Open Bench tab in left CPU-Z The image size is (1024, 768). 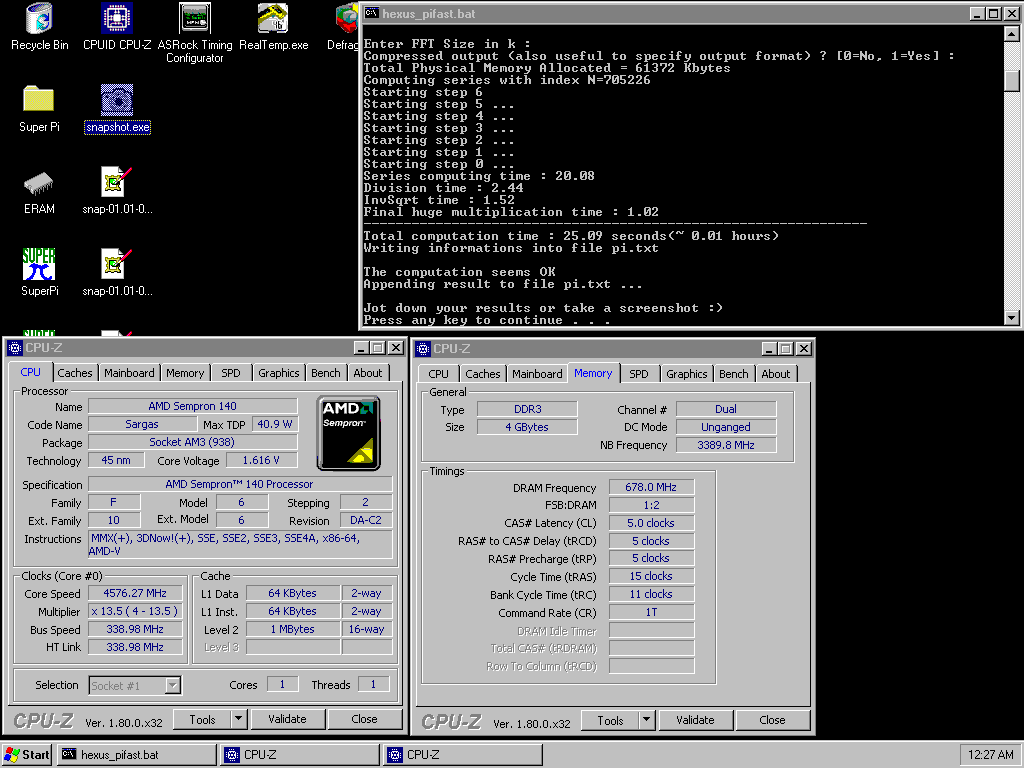coord(325,373)
